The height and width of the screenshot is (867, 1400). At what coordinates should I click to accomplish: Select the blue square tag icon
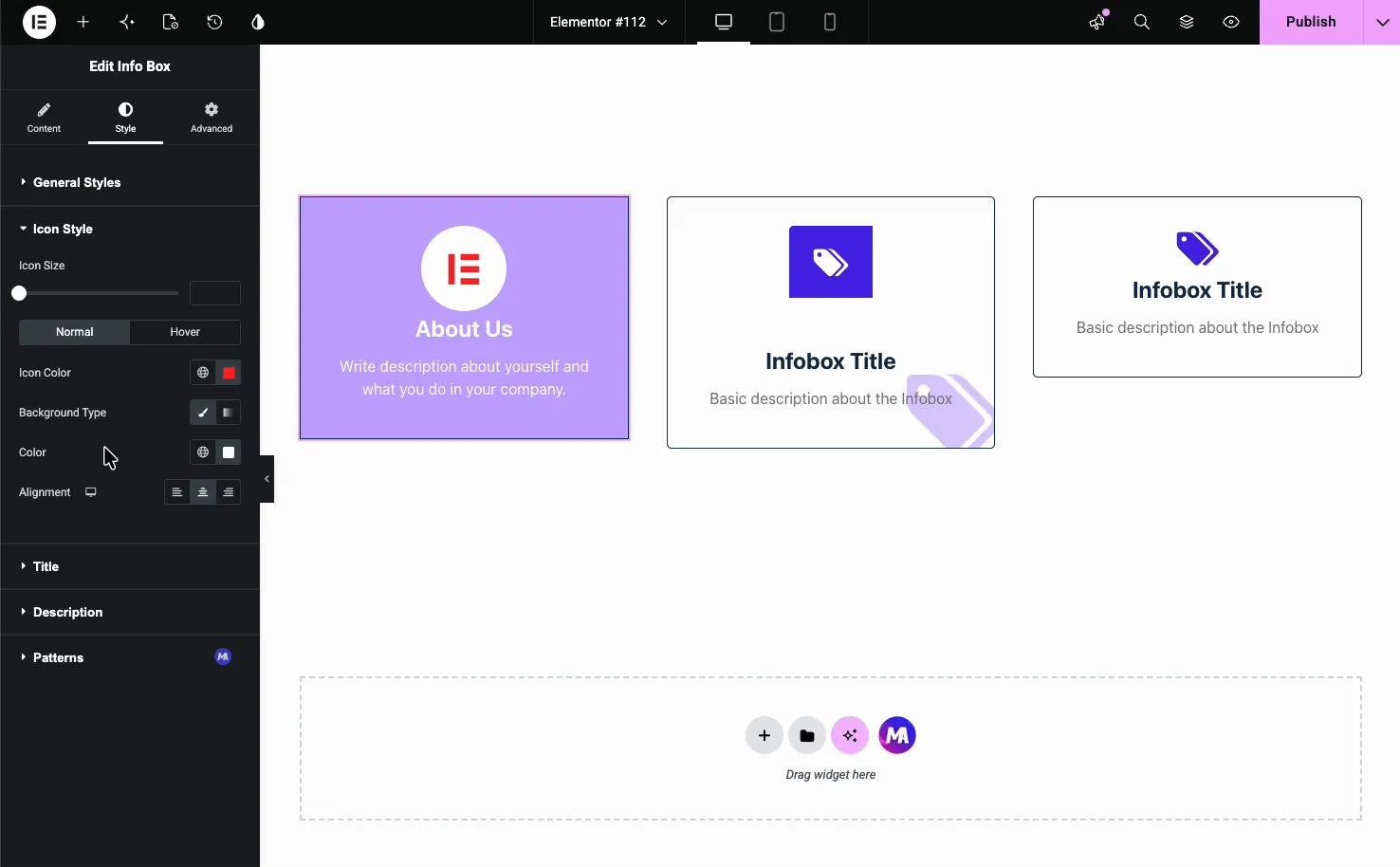[x=831, y=262]
